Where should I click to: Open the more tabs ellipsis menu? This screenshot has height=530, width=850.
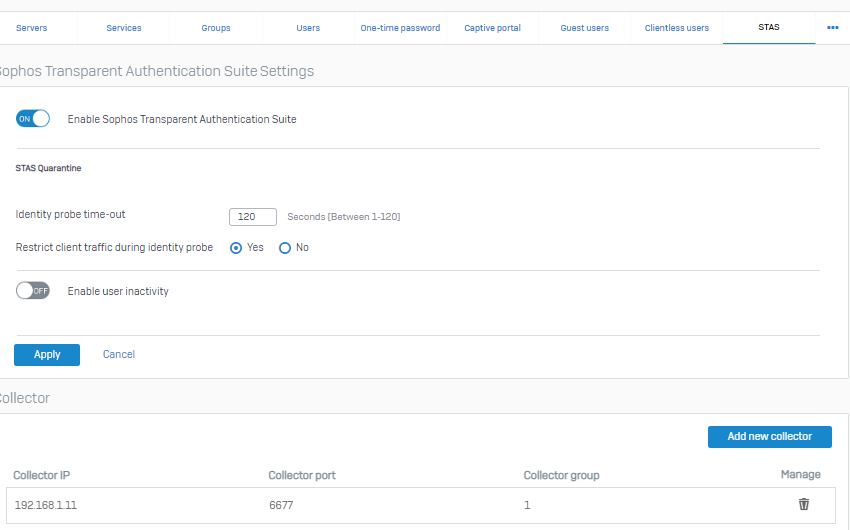coord(833,28)
